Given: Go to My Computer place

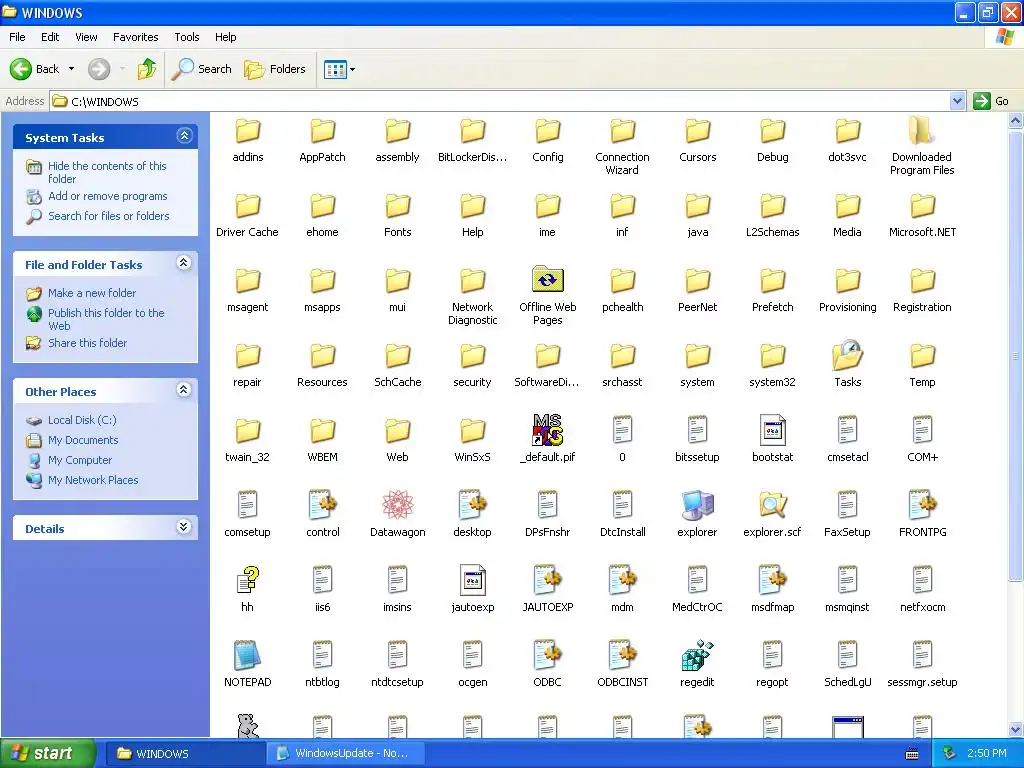Looking at the screenshot, I should [x=80, y=460].
